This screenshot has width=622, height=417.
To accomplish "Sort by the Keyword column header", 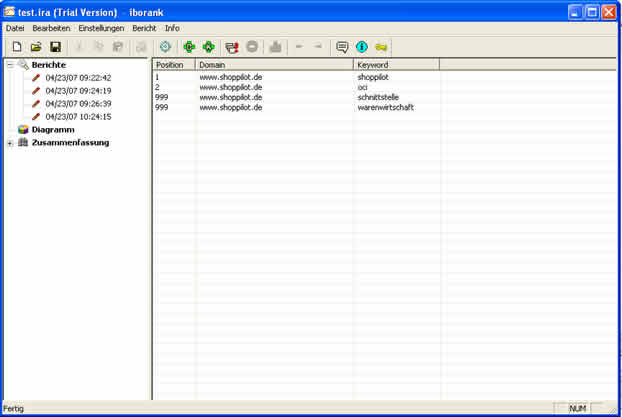I will (396, 65).
